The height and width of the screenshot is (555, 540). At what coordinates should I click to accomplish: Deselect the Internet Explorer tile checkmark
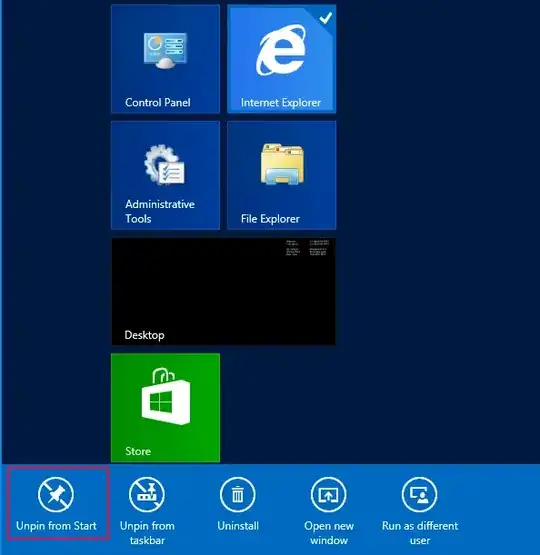326,17
